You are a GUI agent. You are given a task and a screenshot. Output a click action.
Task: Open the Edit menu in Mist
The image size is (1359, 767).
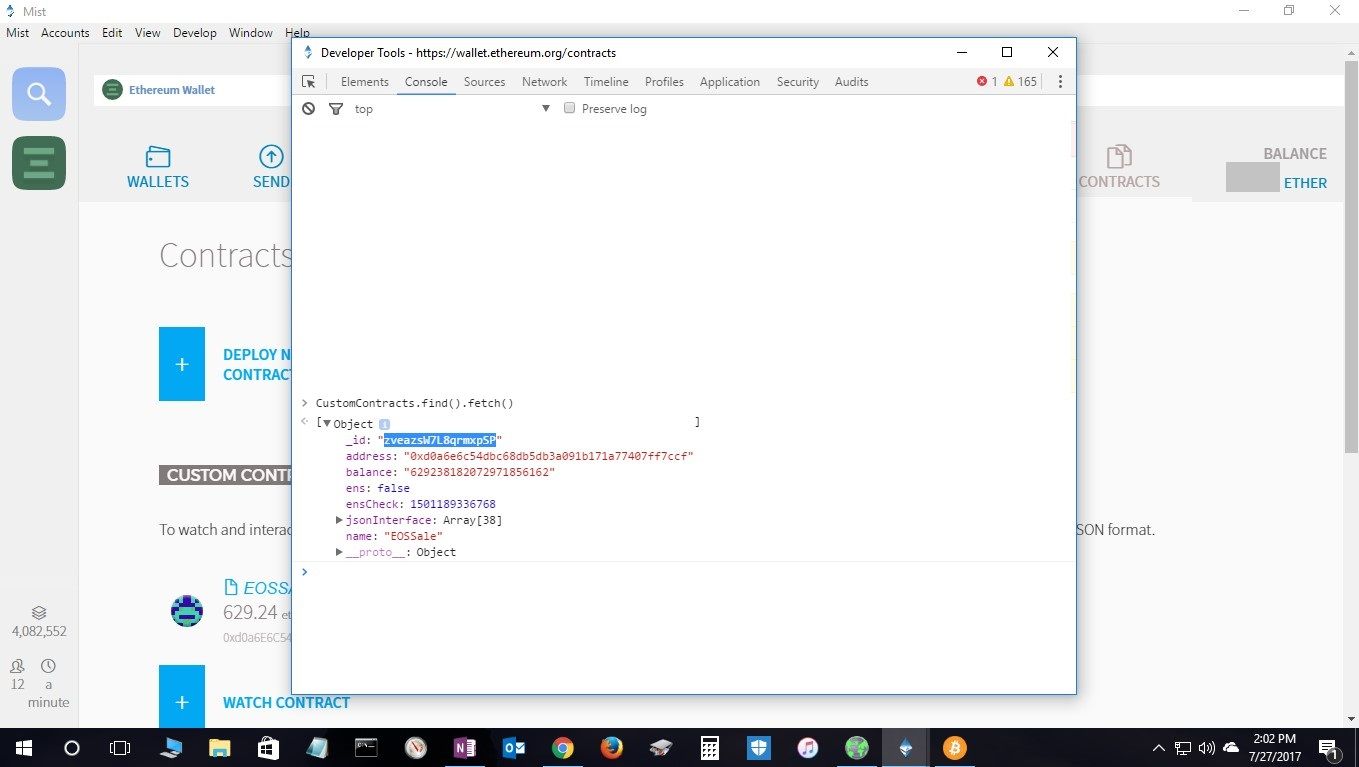[x=112, y=33]
